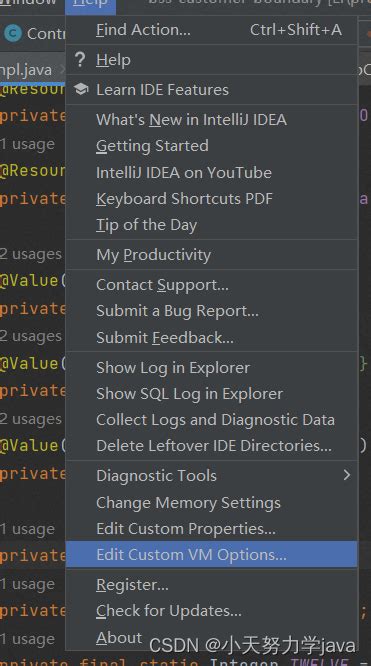Switch to the npl.java editor tab
Image resolution: width=371 pixels, height=666 pixels.
[26, 70]
